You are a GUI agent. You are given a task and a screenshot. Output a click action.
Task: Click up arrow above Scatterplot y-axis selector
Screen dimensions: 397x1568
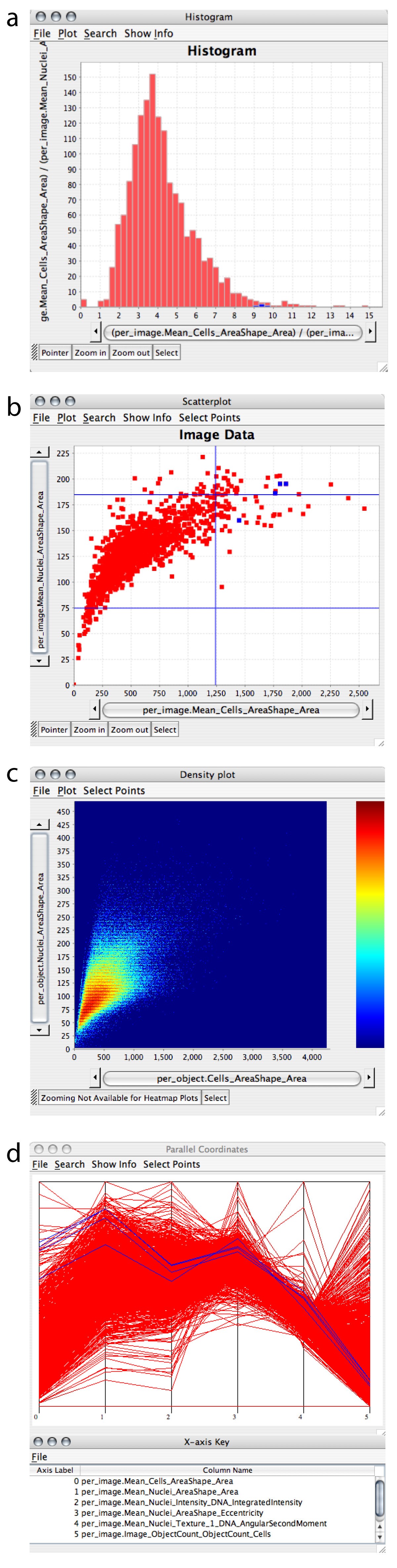40,452
